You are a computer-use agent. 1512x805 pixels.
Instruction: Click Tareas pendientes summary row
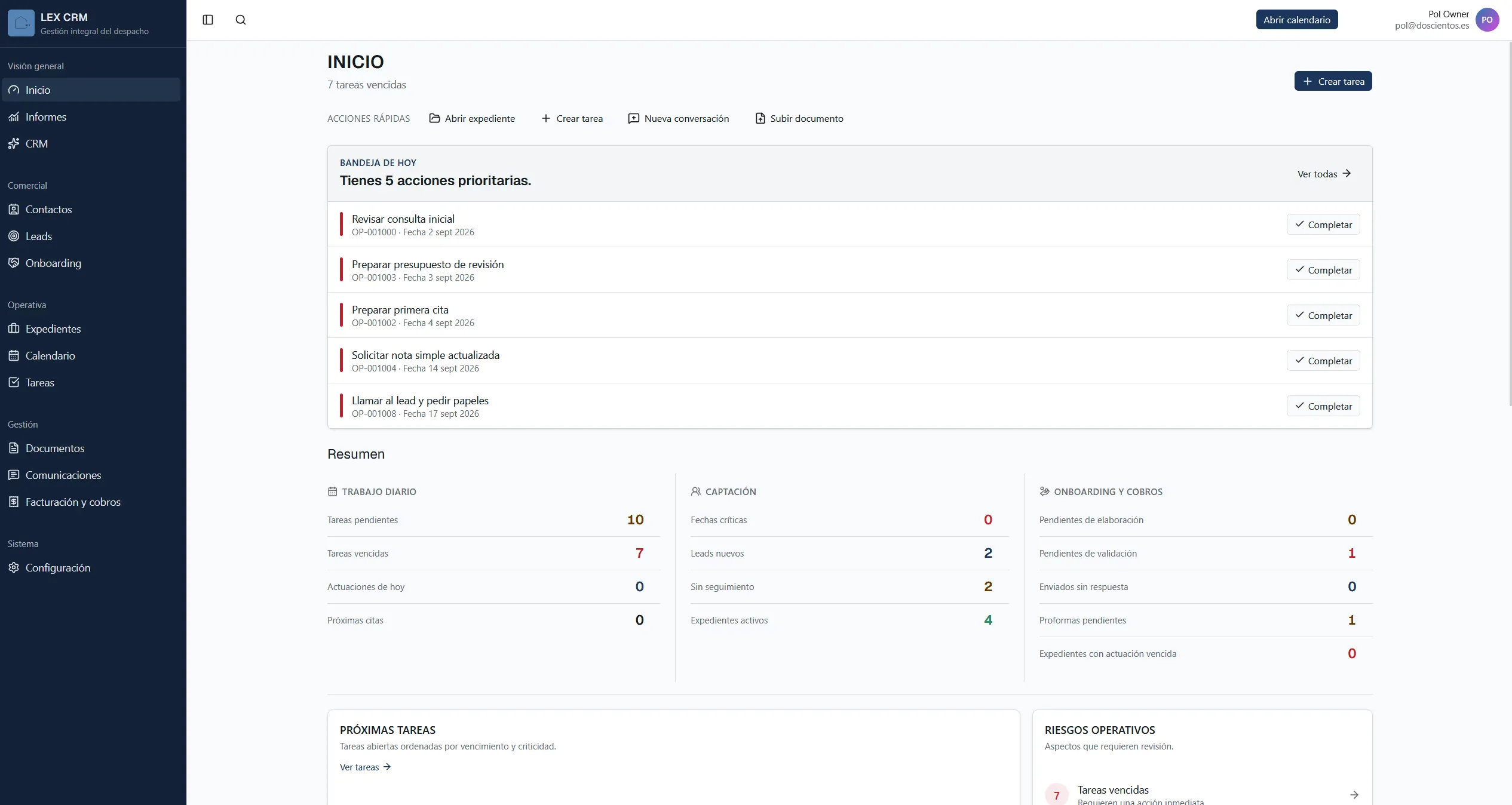point(493,520)
